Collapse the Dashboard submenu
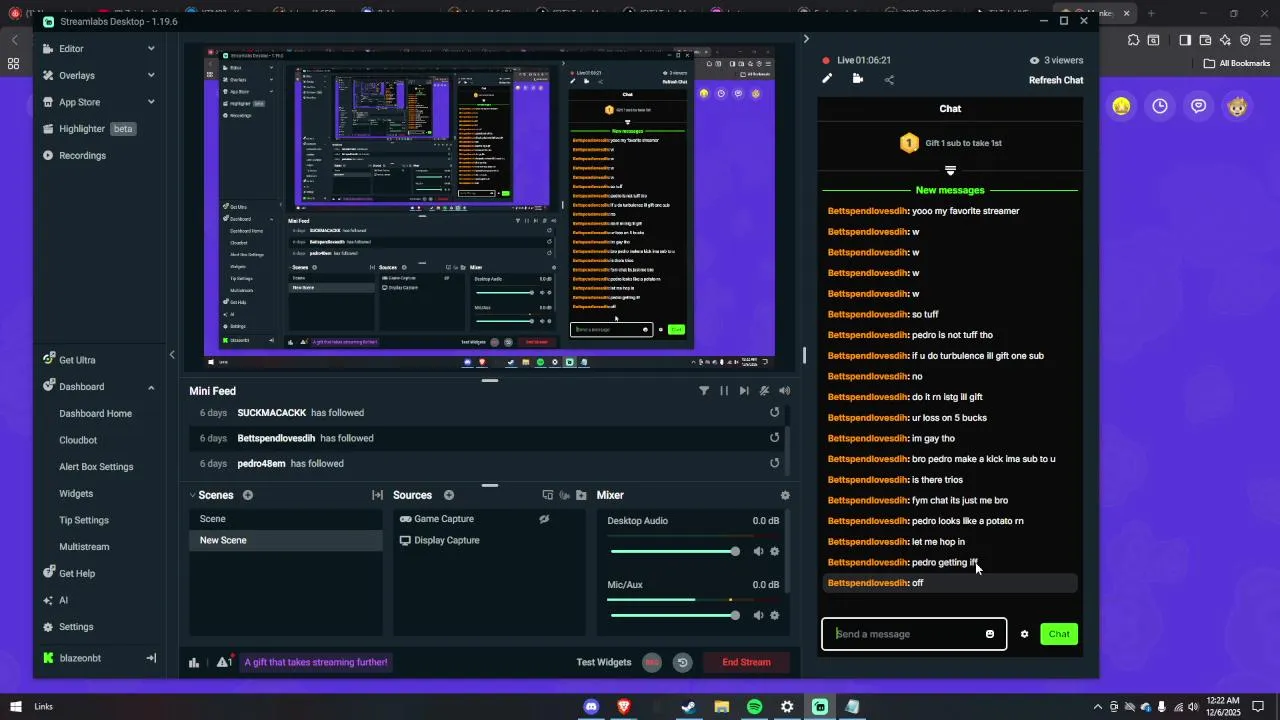 point(151,387)
